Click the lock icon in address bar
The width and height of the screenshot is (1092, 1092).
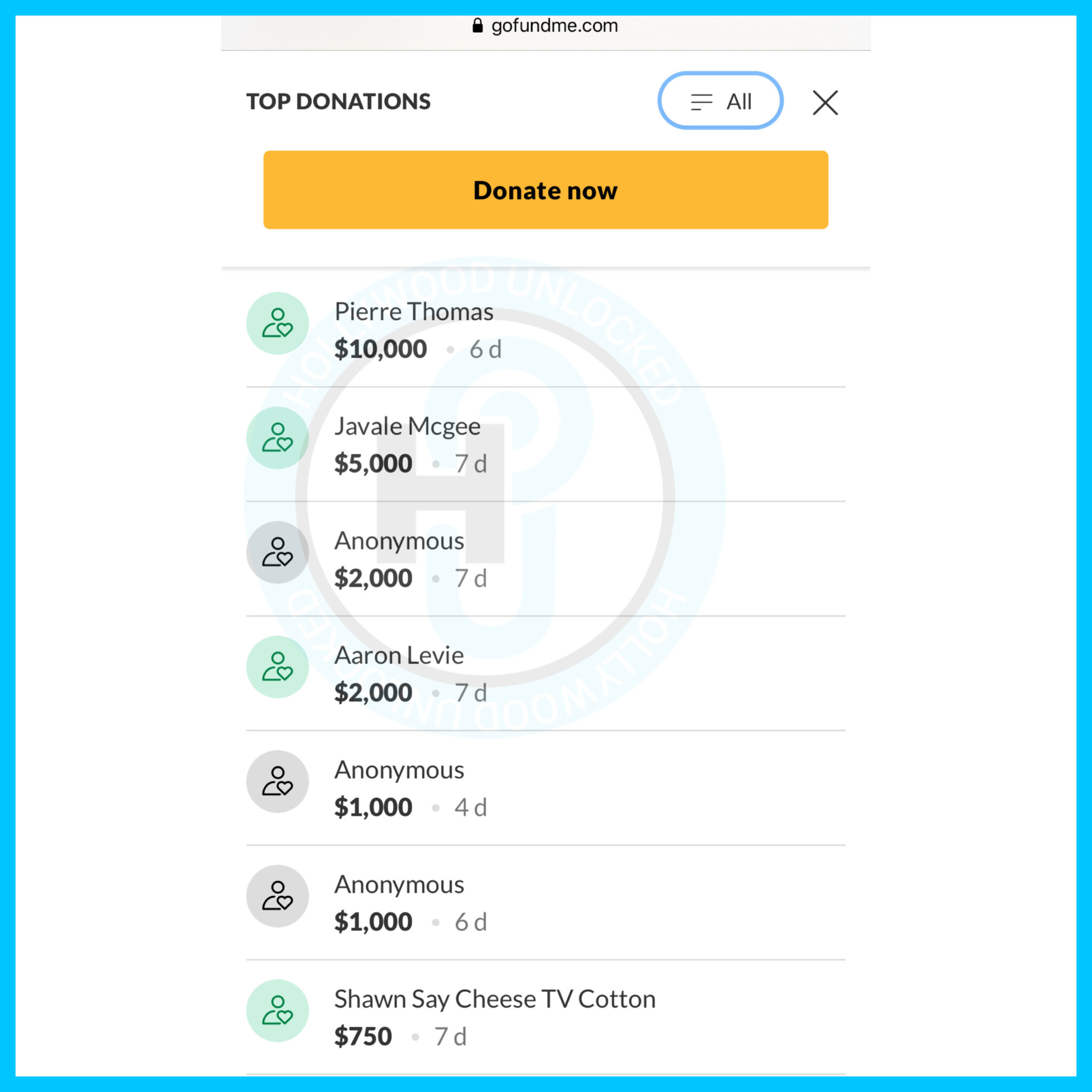(478, 26)
